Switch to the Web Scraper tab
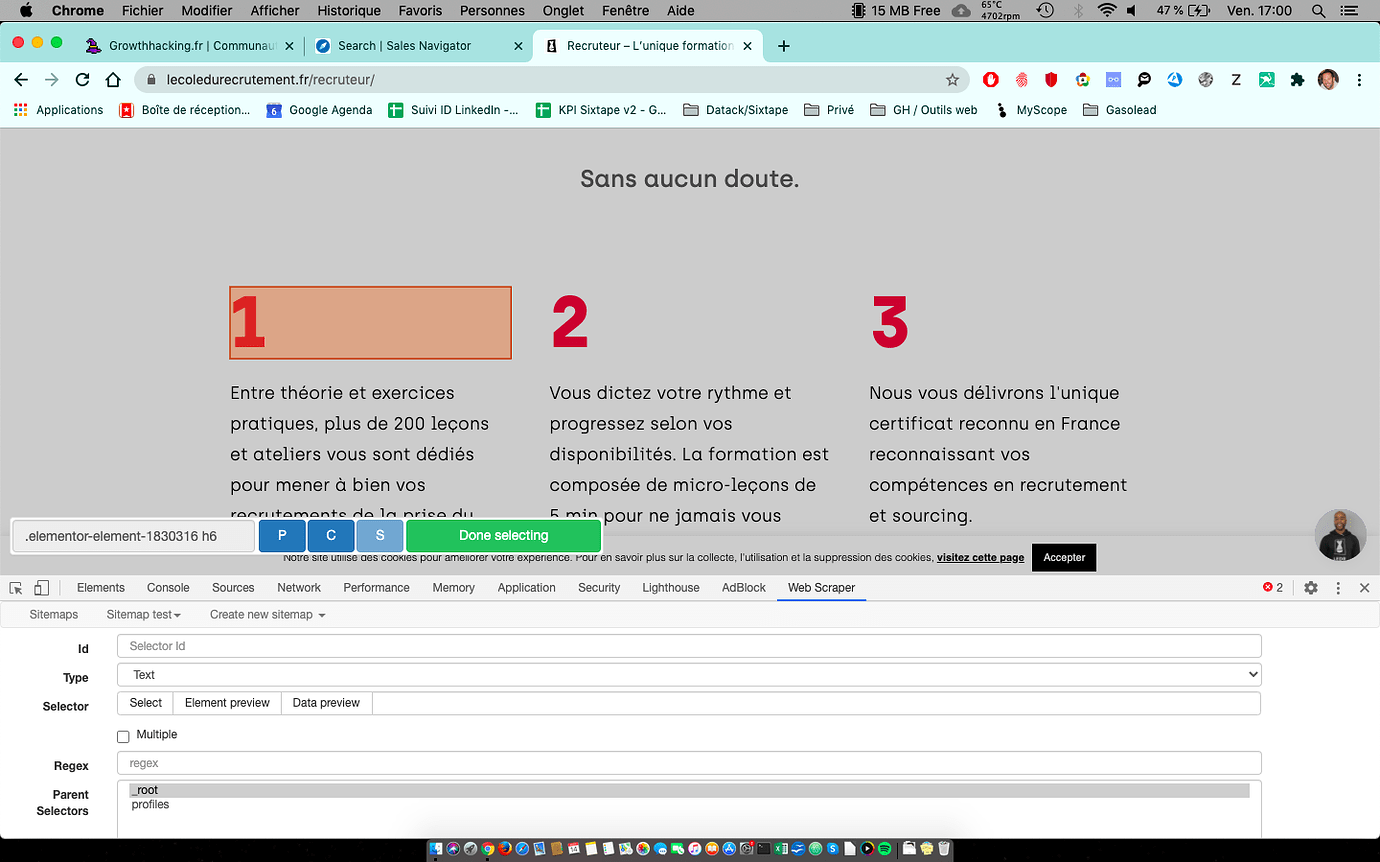The image size is (1380, 862). 821,588
